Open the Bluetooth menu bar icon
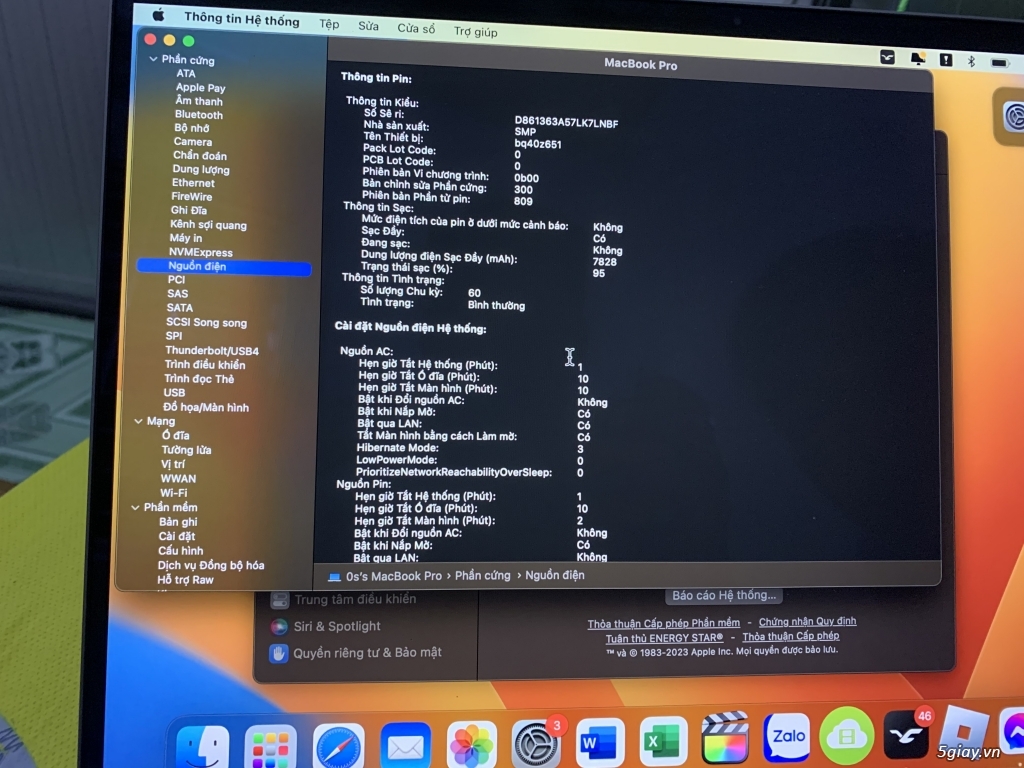This screenshot has width=1024, height=768. pyautogui.click(x=971, y=61)
